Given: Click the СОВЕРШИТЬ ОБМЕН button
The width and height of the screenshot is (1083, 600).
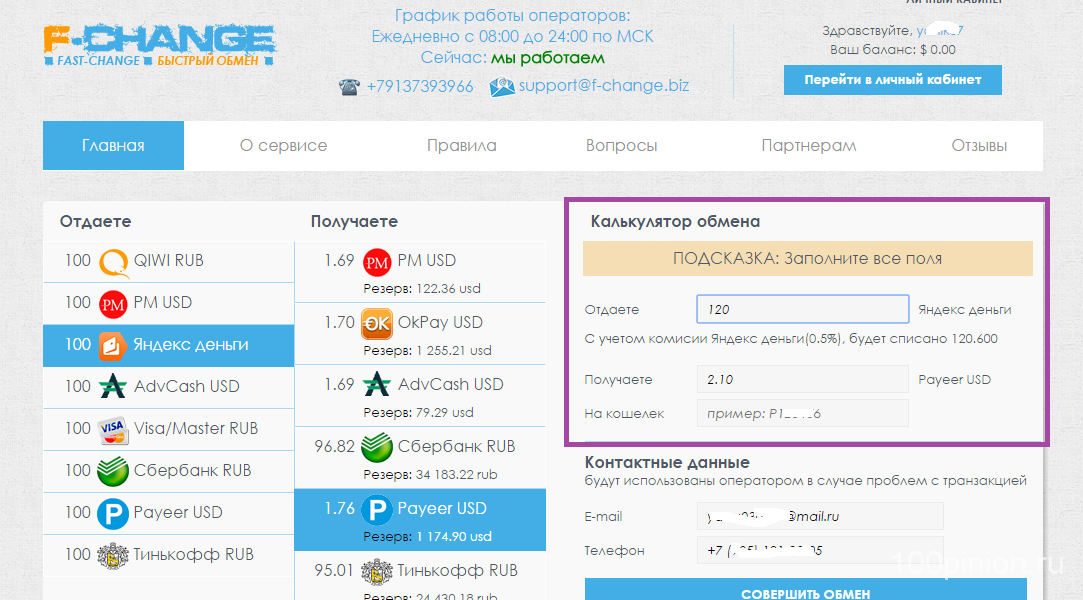Looking at the screenshot, I should pyautogui.click(x=805, y=590).
